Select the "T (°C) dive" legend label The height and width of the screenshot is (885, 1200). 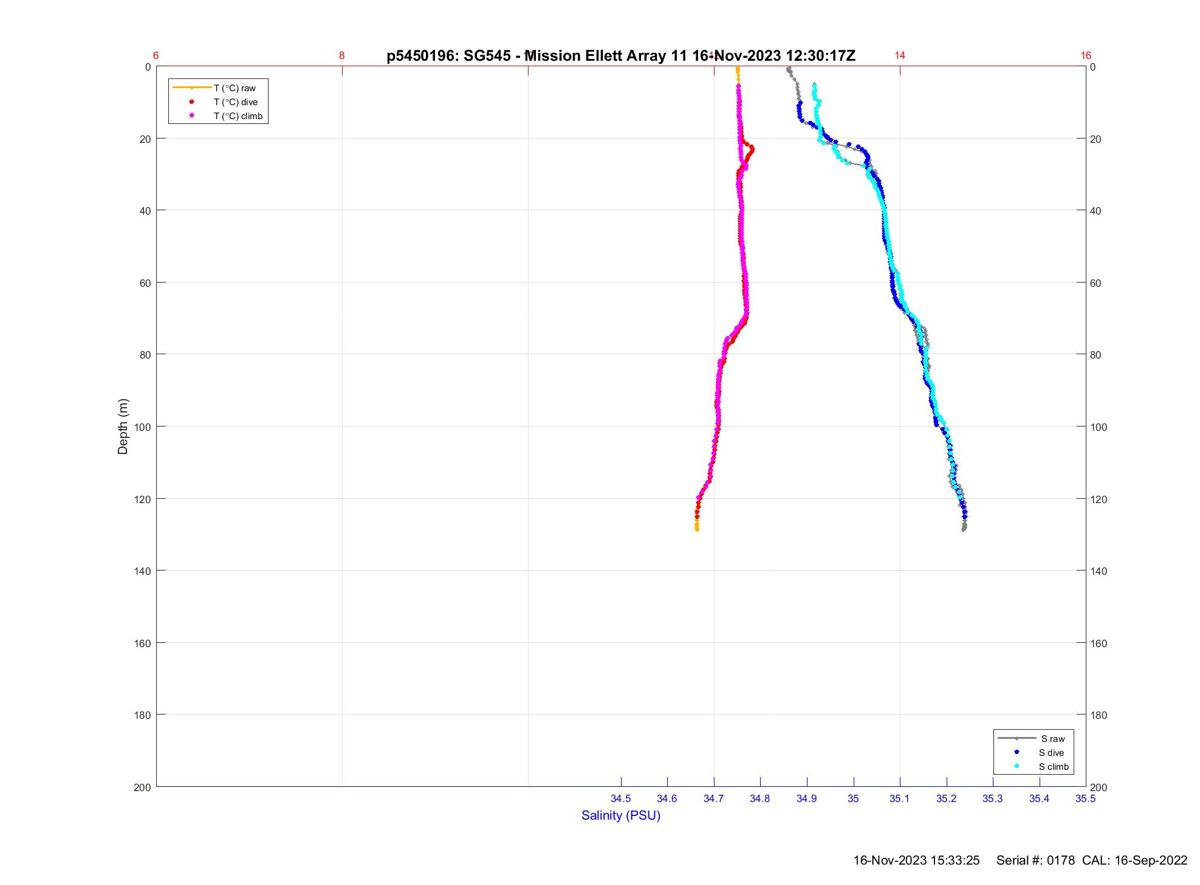point(236,102)
